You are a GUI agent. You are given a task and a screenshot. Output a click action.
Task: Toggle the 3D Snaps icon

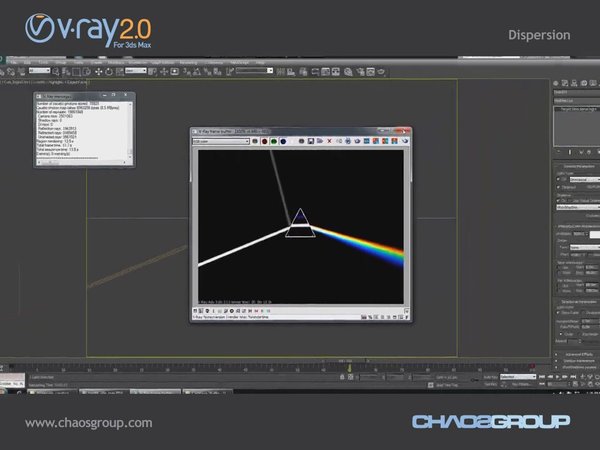[187, 72]
